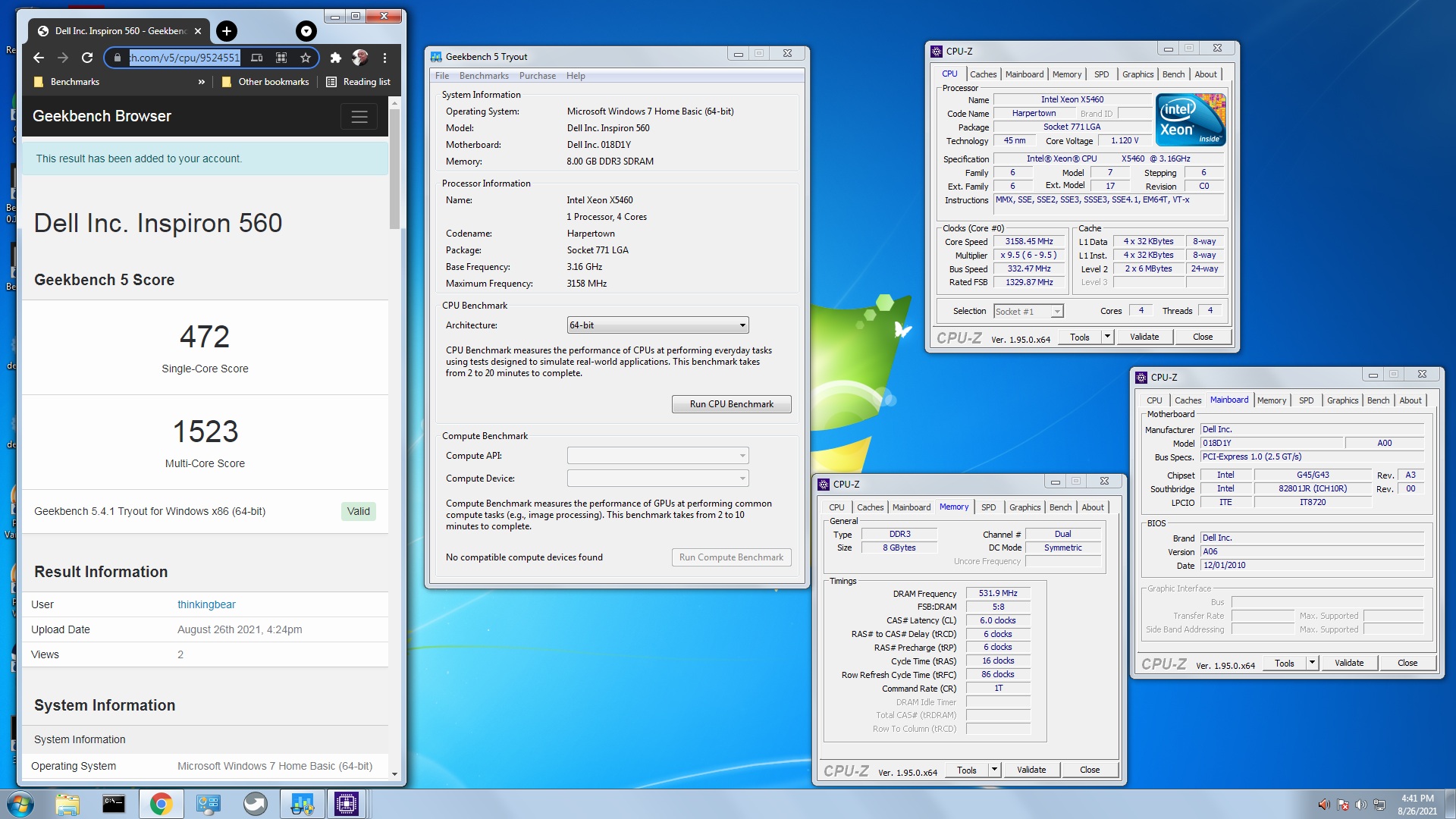Switch to Geekbench on the taskbar
The height and width of the screenshot is (819, 1456).
[x=302, y=804]
